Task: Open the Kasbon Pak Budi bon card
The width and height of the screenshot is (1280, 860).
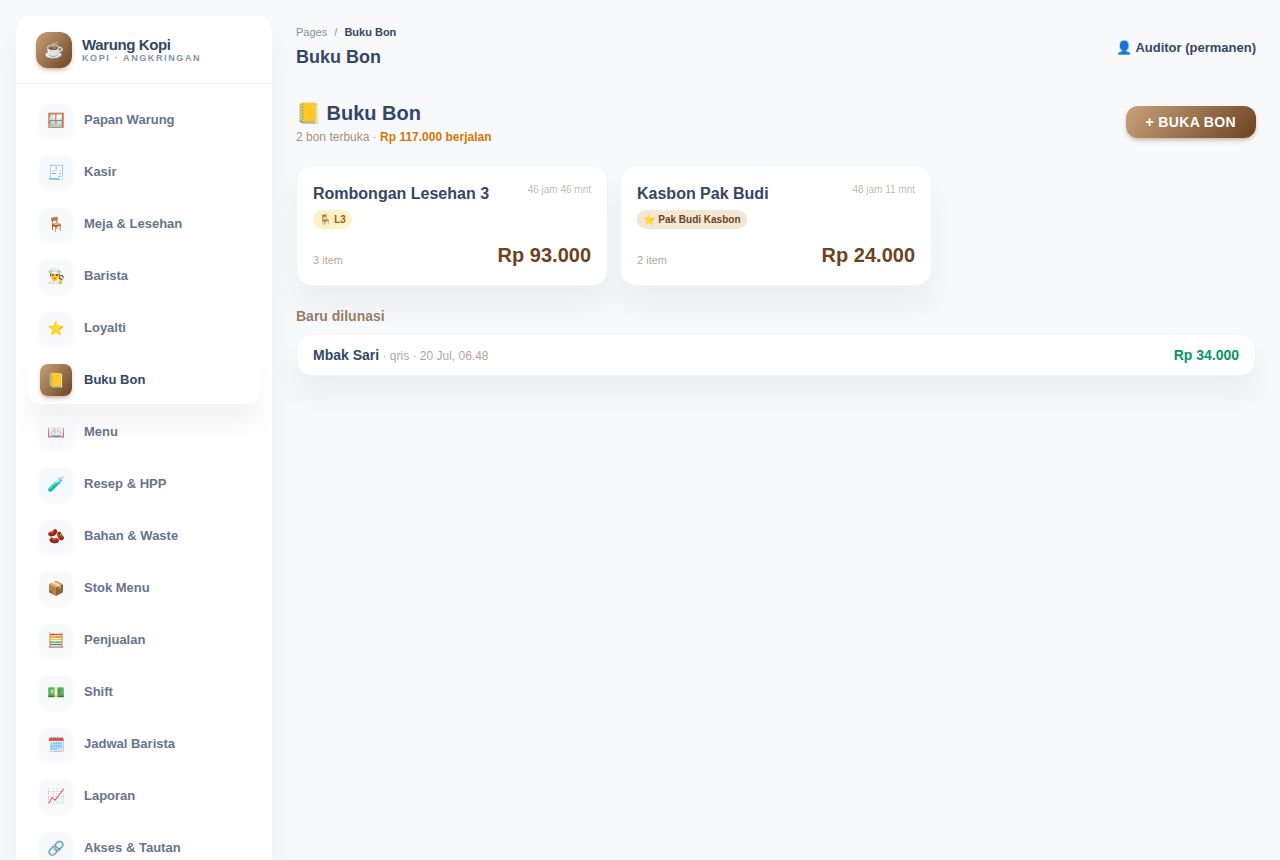Action: pos(776,226)
